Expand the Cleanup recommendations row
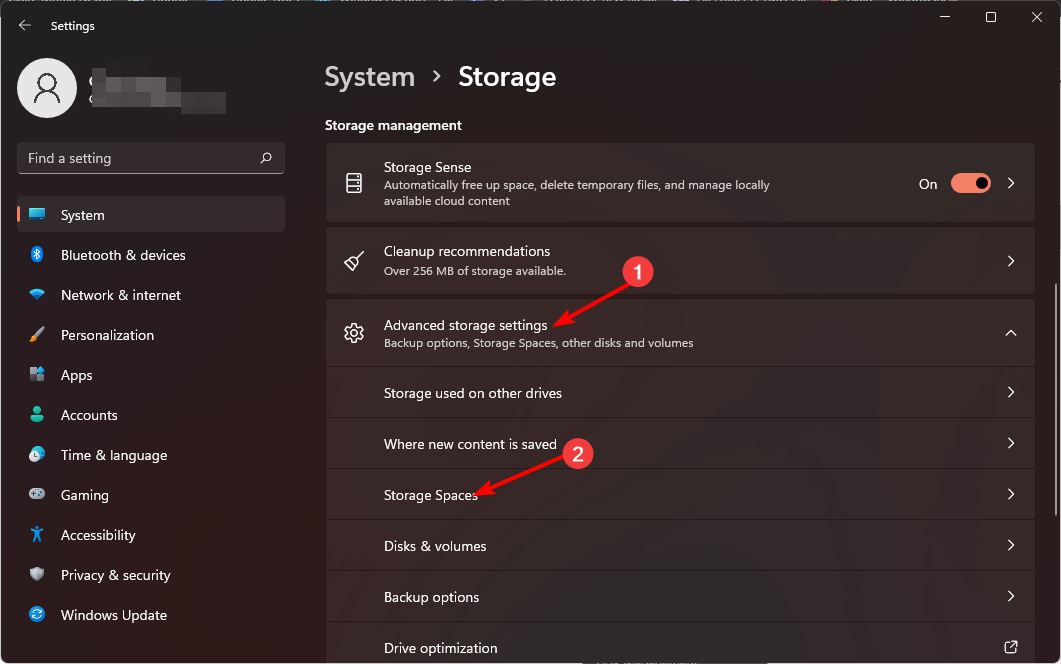Screen dimensions: 1061x664 1011,261
